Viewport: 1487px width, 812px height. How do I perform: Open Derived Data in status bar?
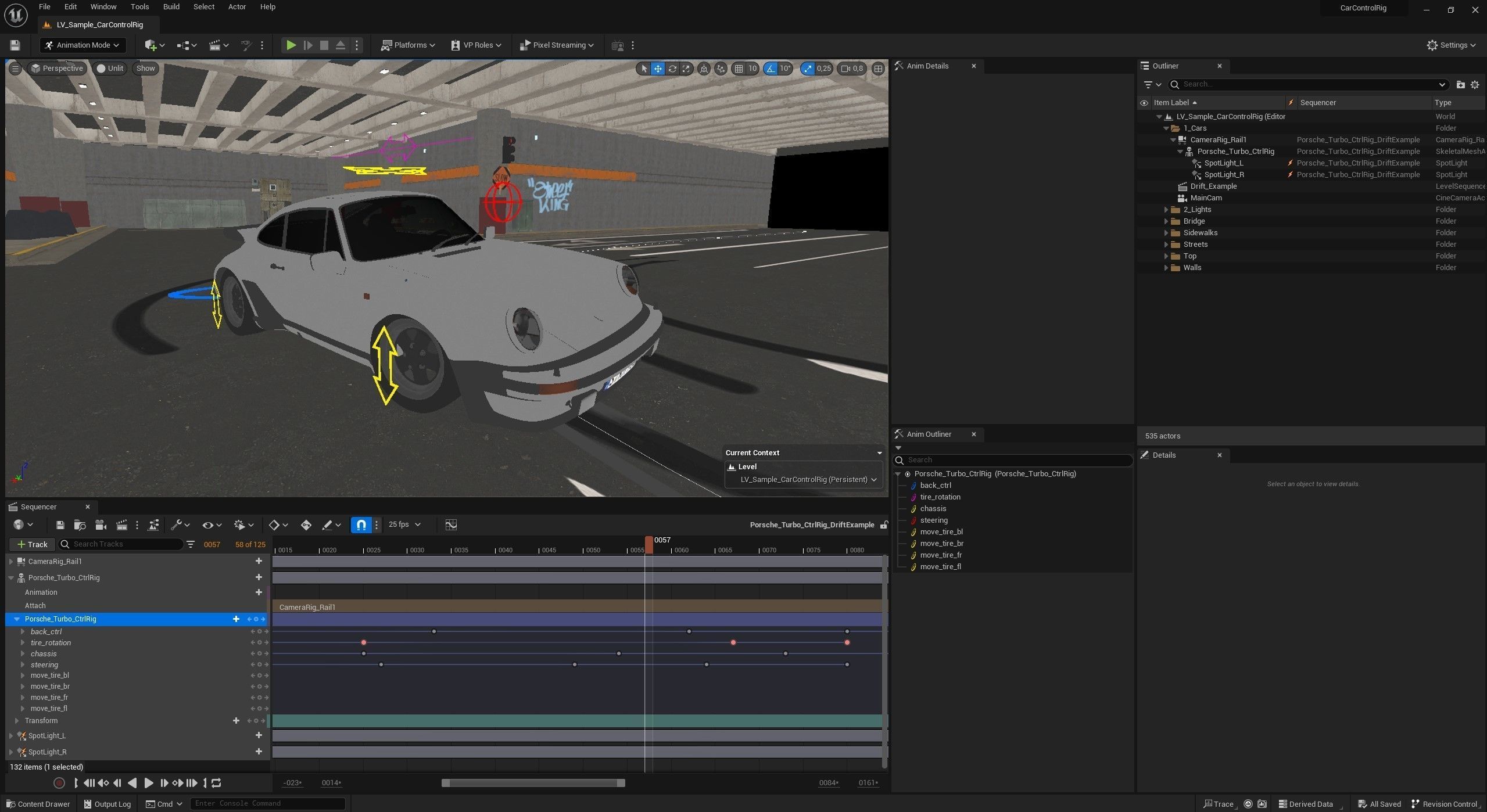(1306, 804)
